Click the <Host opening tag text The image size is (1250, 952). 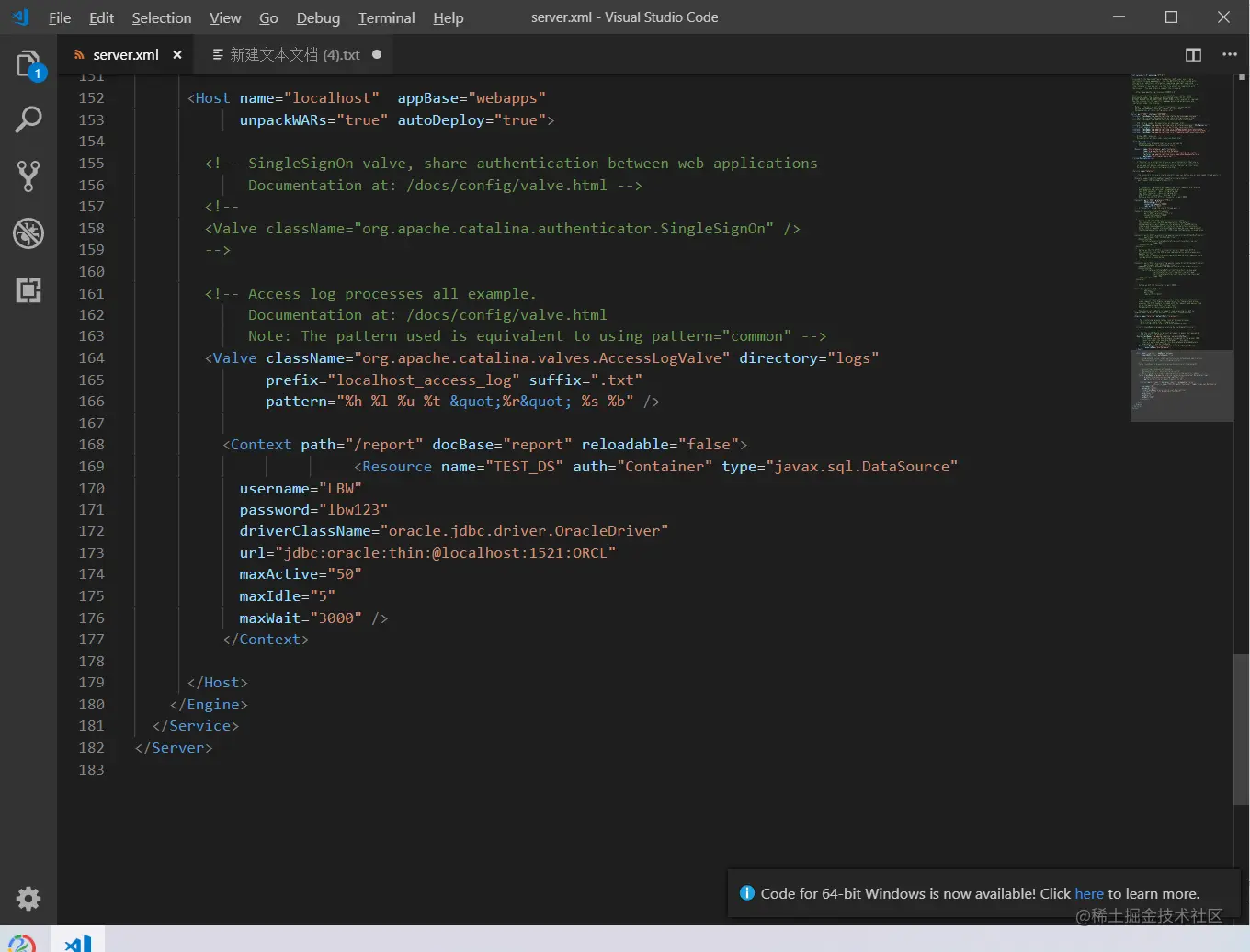tap(209, 98)
